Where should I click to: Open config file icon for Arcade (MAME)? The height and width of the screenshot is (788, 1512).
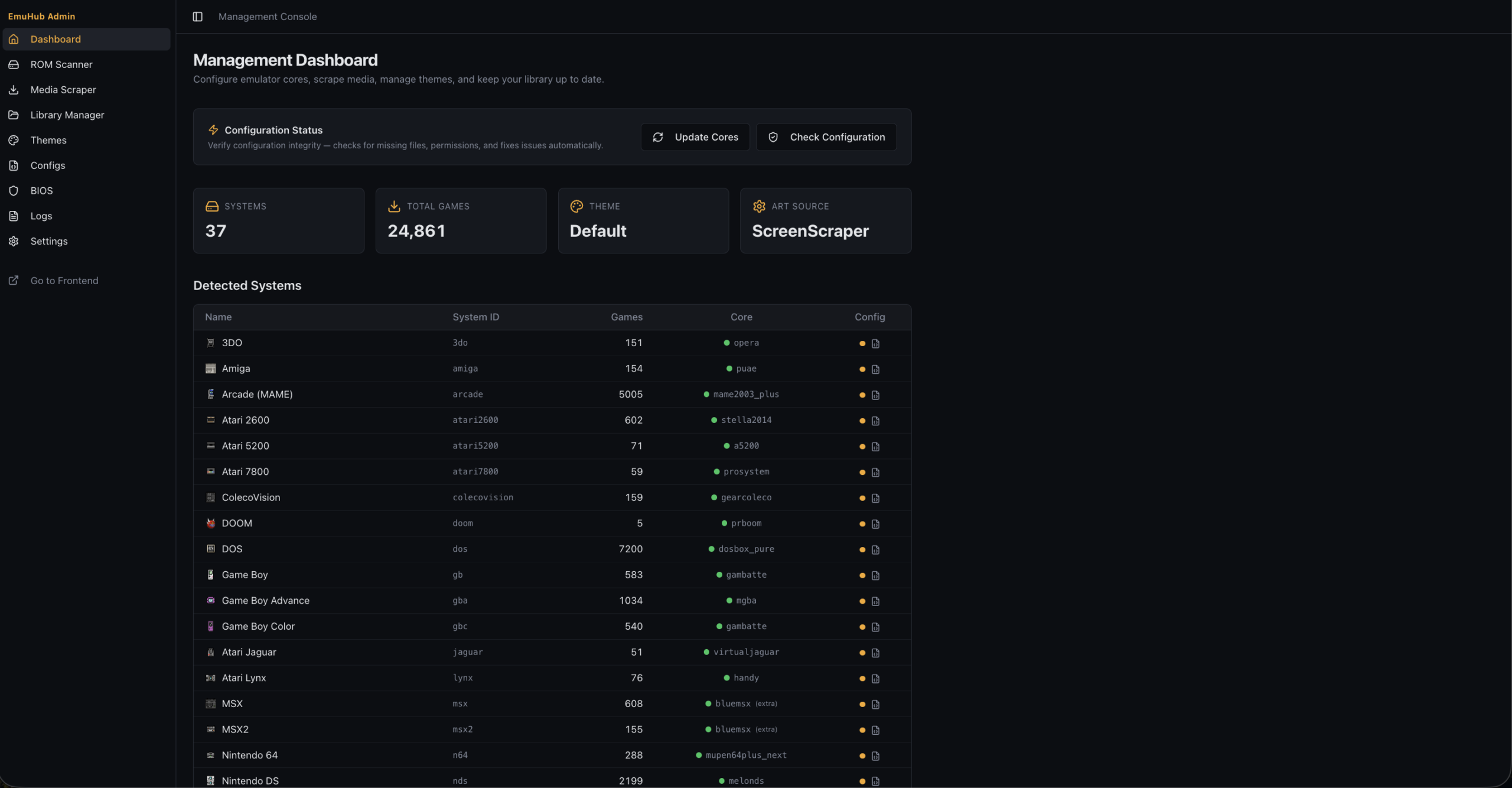coord(875,395)
